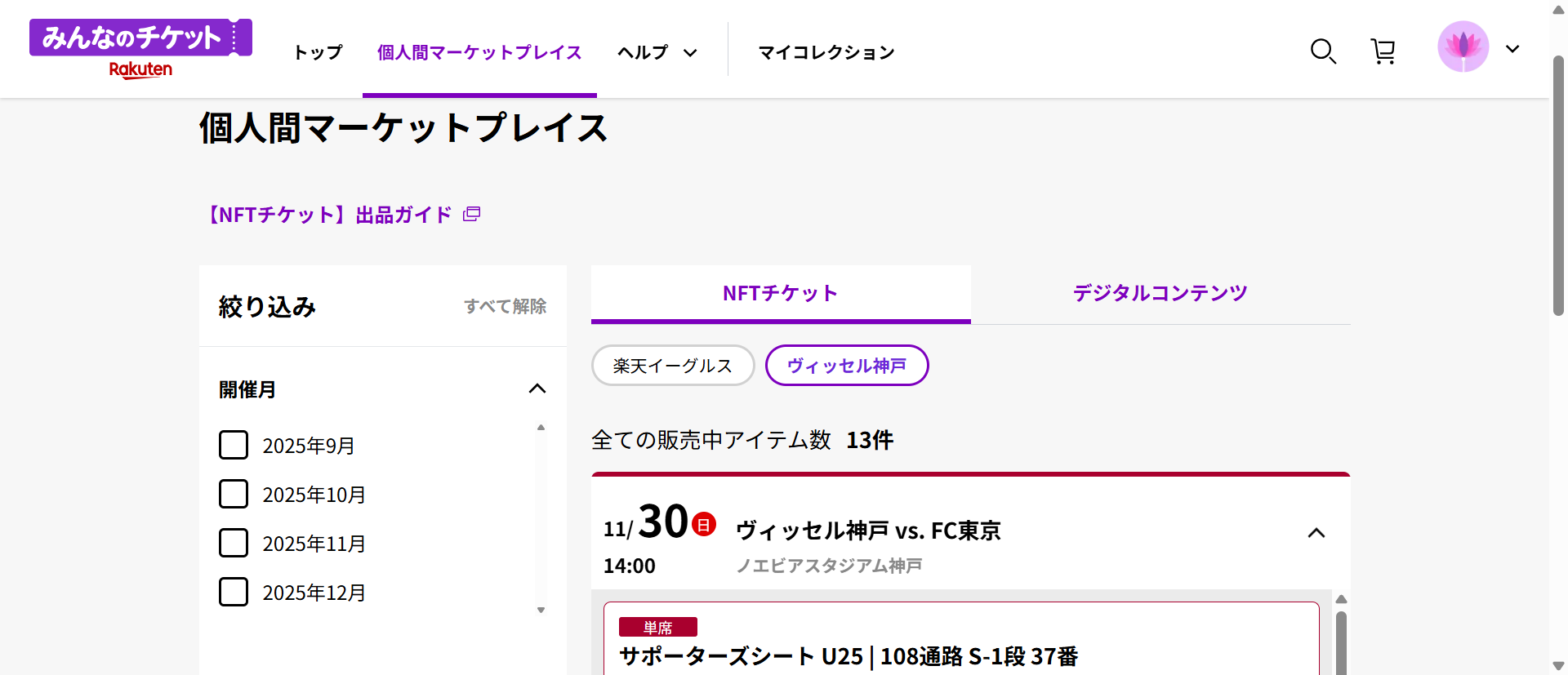Screen dimensions: 1568x675
Task: Check the 2025年12月 checkbox
Action: (x=234, y=592)
